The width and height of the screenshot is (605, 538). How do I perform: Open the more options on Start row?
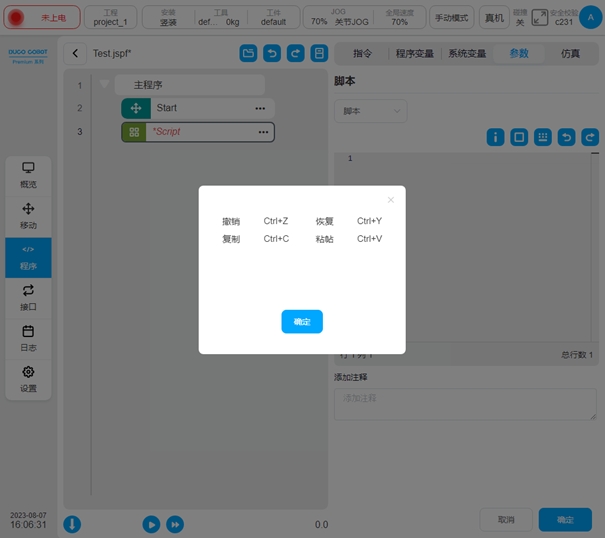261,108
